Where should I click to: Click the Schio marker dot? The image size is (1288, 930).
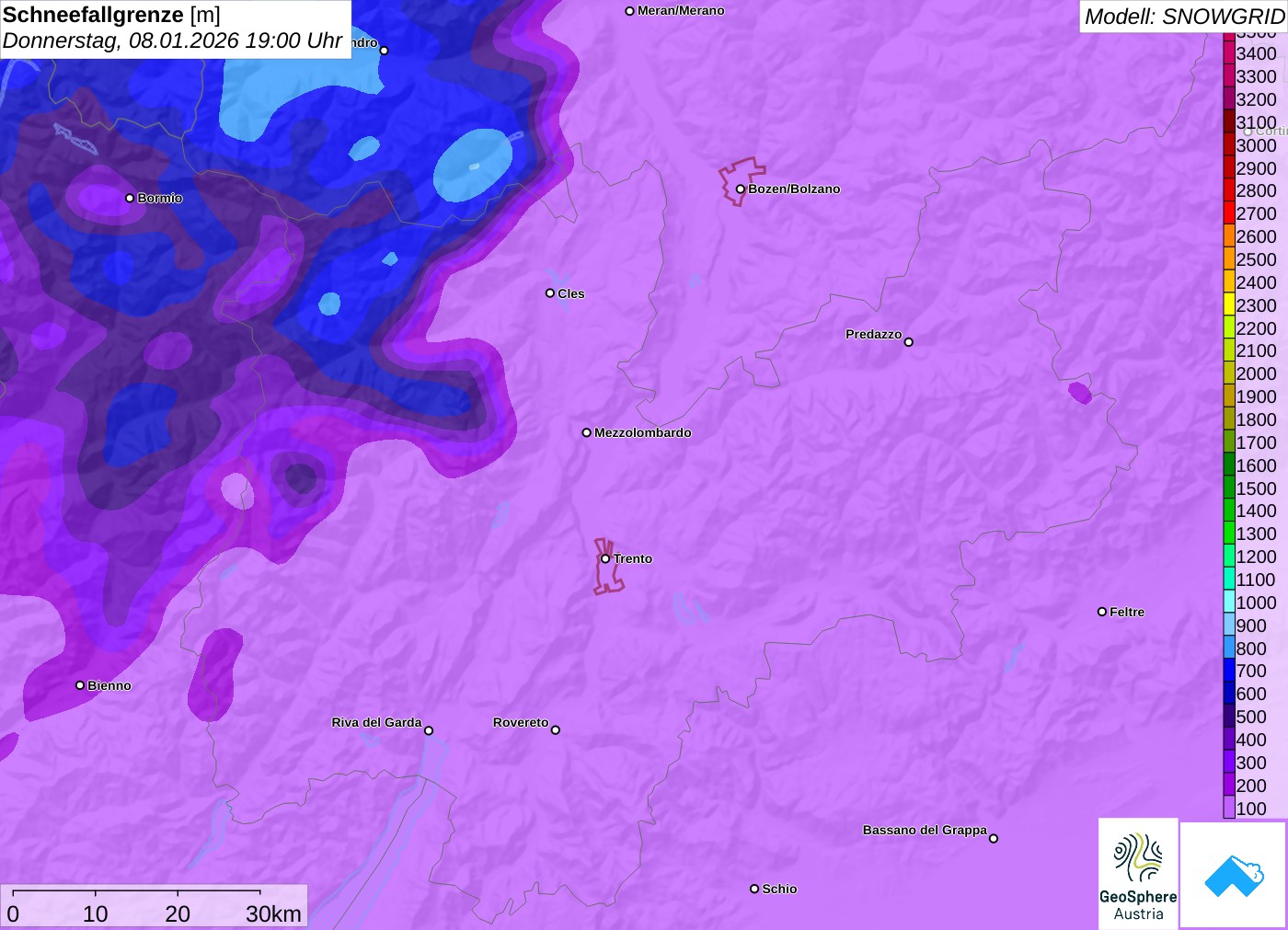(x=754, y=889)
